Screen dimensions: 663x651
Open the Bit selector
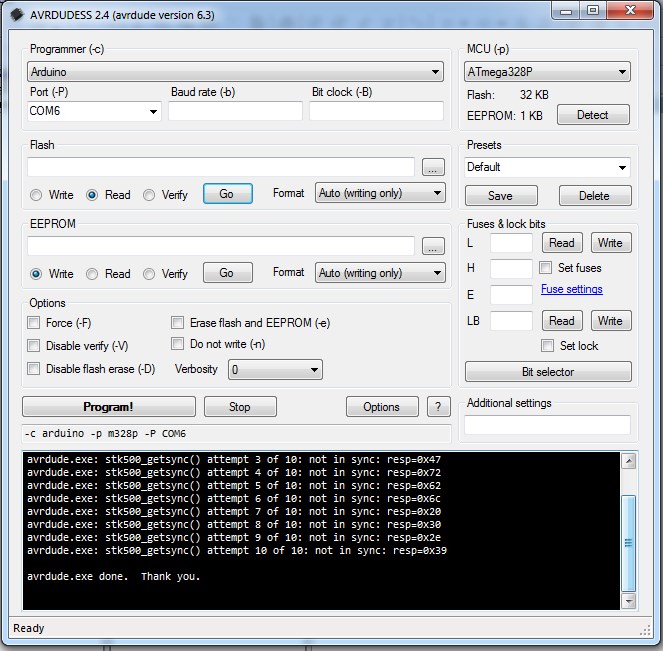pos(548,372)
